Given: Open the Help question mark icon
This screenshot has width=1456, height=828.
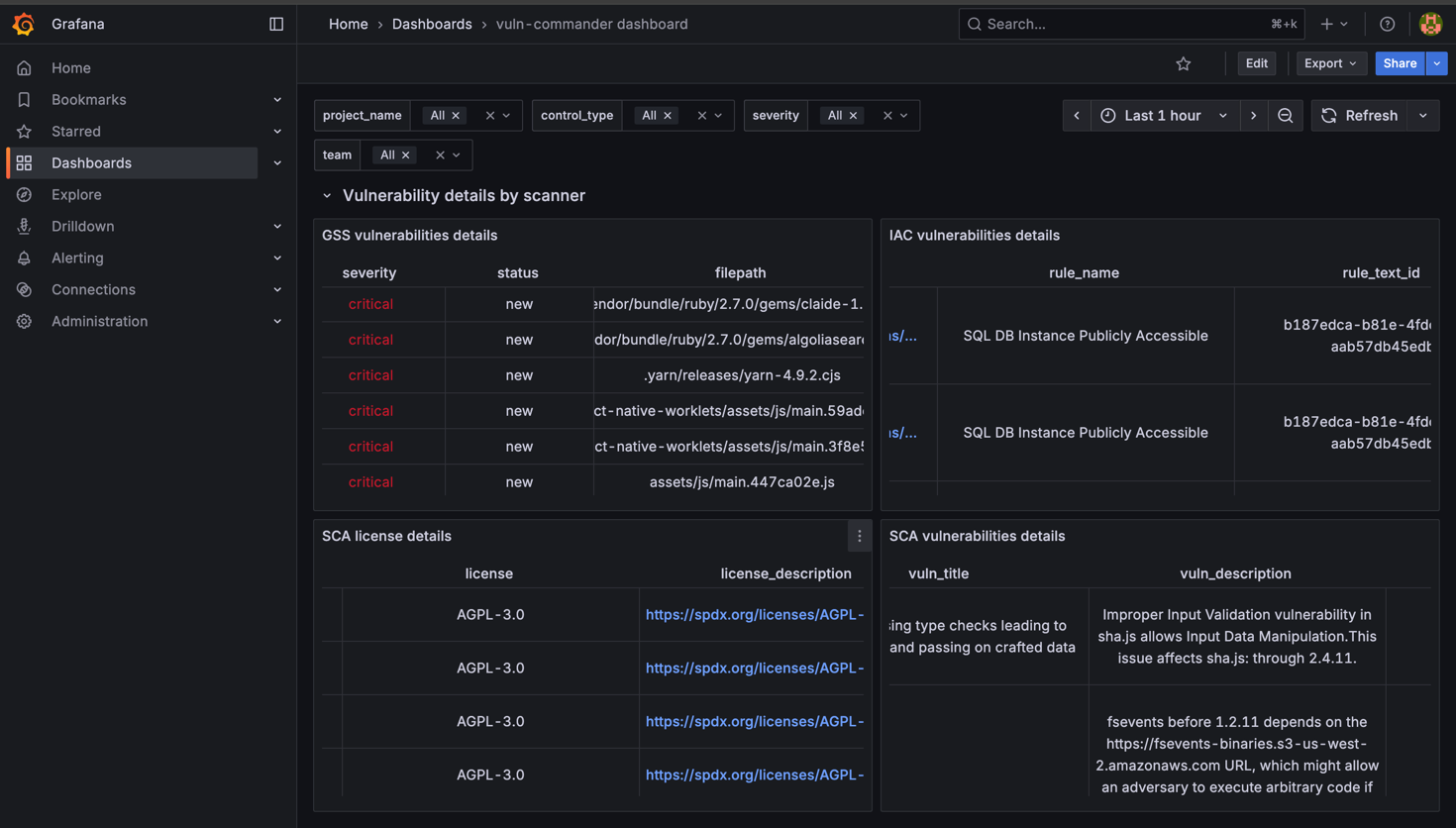Looking at the screenshot, I should point(1387,24).
